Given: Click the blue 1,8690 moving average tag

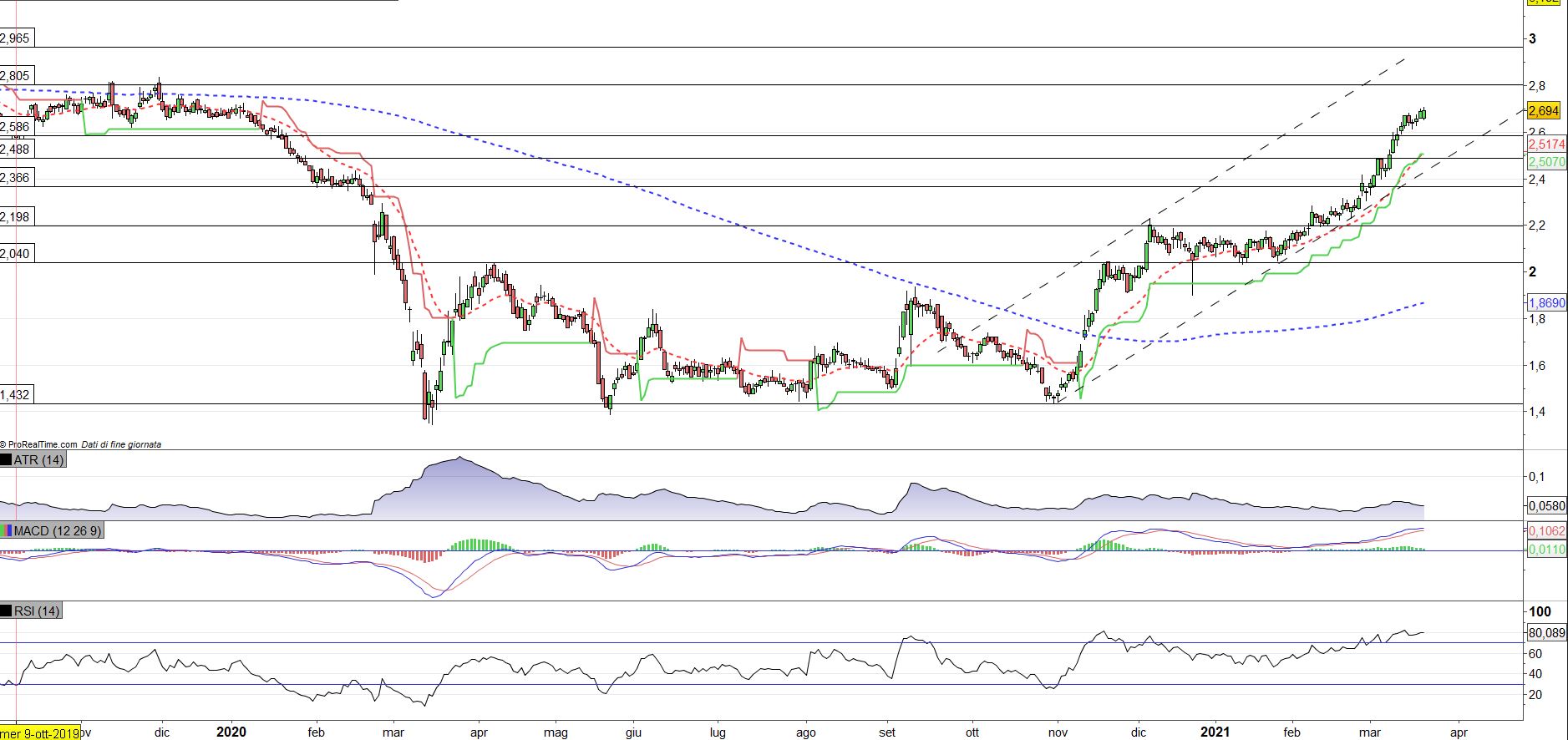Looking at the screenshot, I should [1546, 303].
